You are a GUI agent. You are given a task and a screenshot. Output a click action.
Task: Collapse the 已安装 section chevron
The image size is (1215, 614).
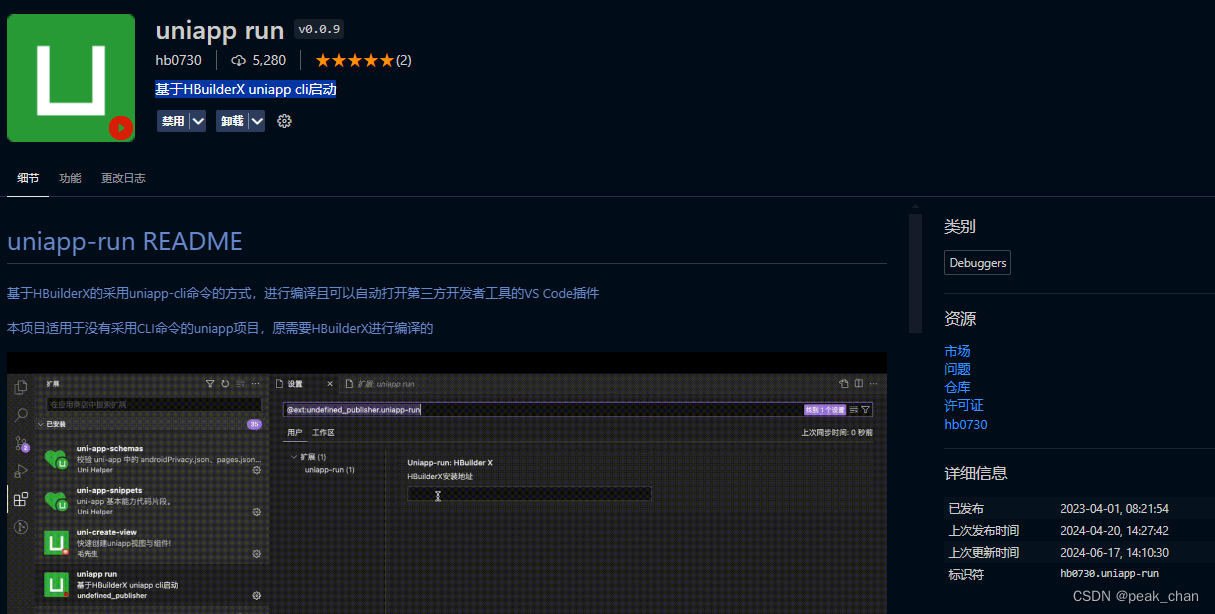click(x=40, y=425)
